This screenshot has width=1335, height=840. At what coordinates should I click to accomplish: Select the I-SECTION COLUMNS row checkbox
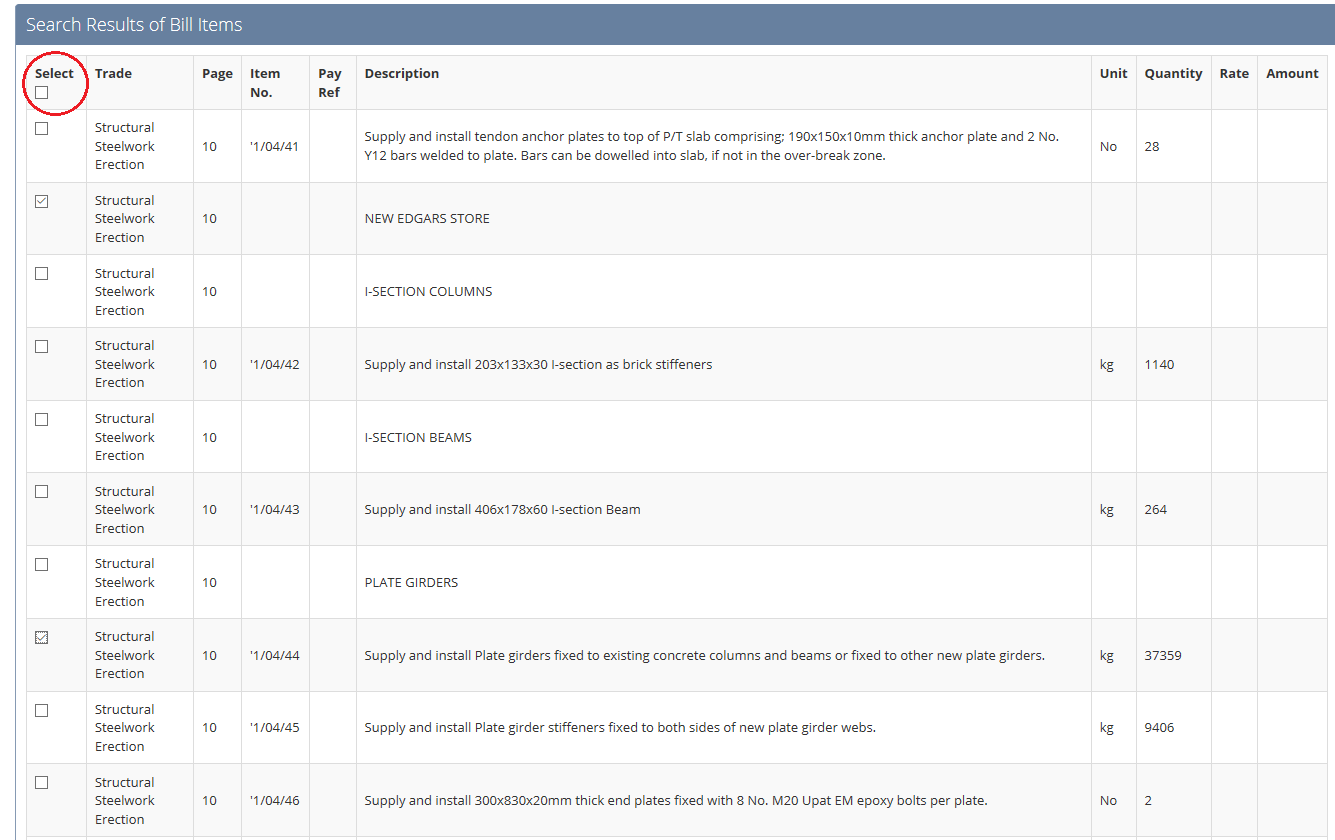click(x=41, y=273)
